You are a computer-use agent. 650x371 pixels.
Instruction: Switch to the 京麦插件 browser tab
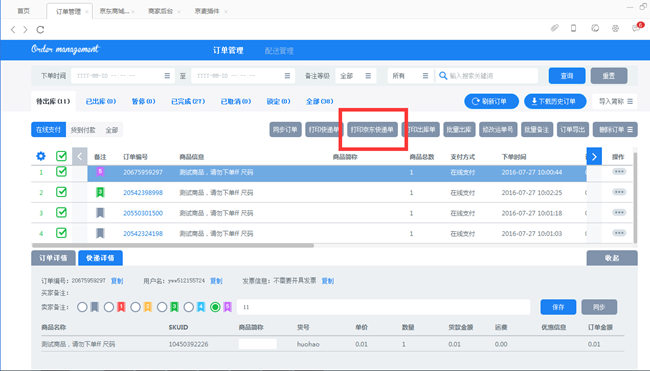point(206,11)
